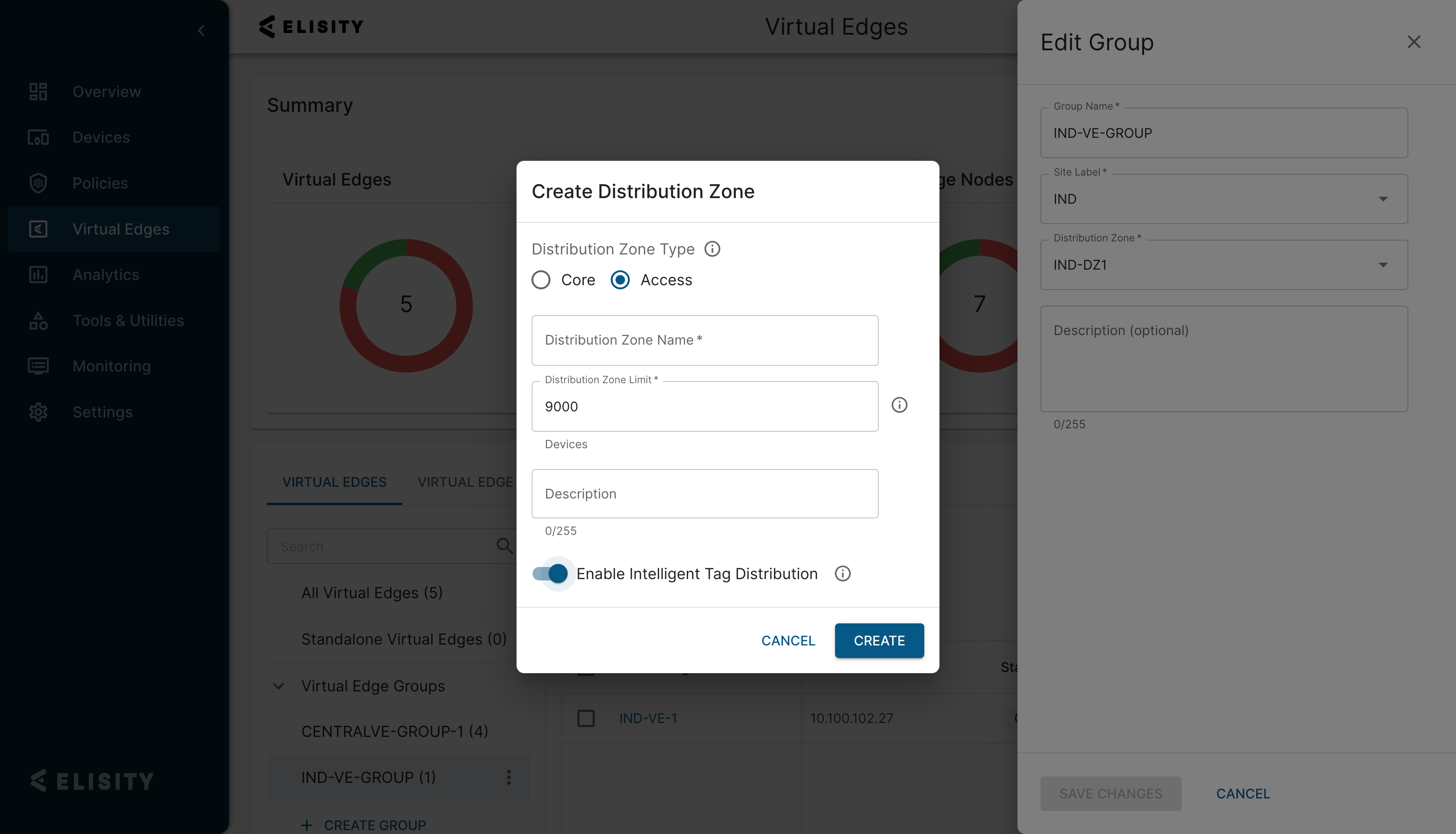The image size is (1456, 834).
Task: Select the Core radio button
Action: [541, 280]
